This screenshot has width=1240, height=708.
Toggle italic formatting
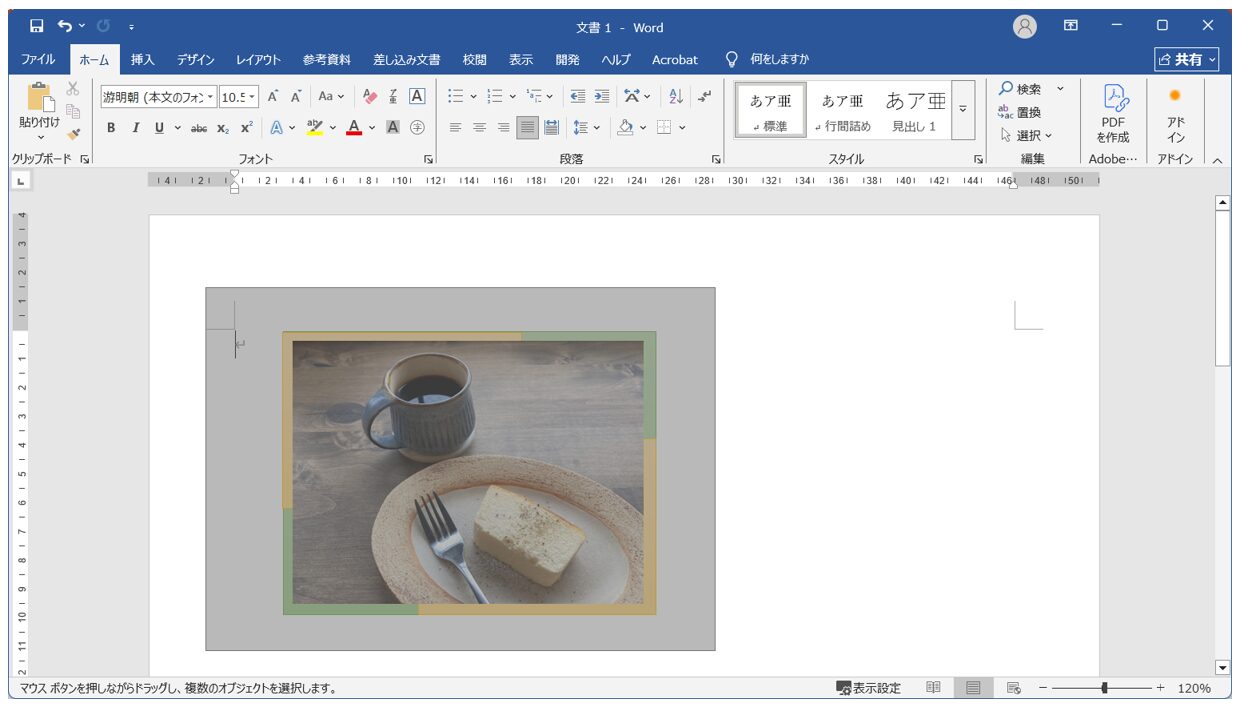coord(135,127)
